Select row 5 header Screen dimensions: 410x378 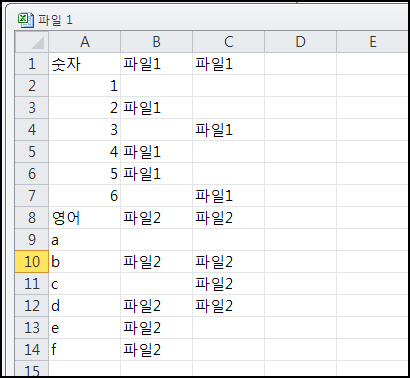point(32,152)
